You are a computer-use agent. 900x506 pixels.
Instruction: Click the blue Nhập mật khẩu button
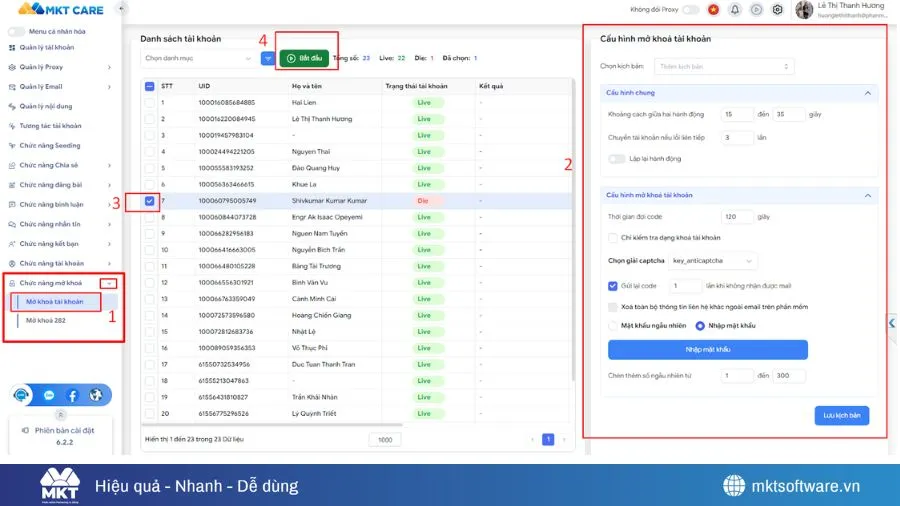708,349
